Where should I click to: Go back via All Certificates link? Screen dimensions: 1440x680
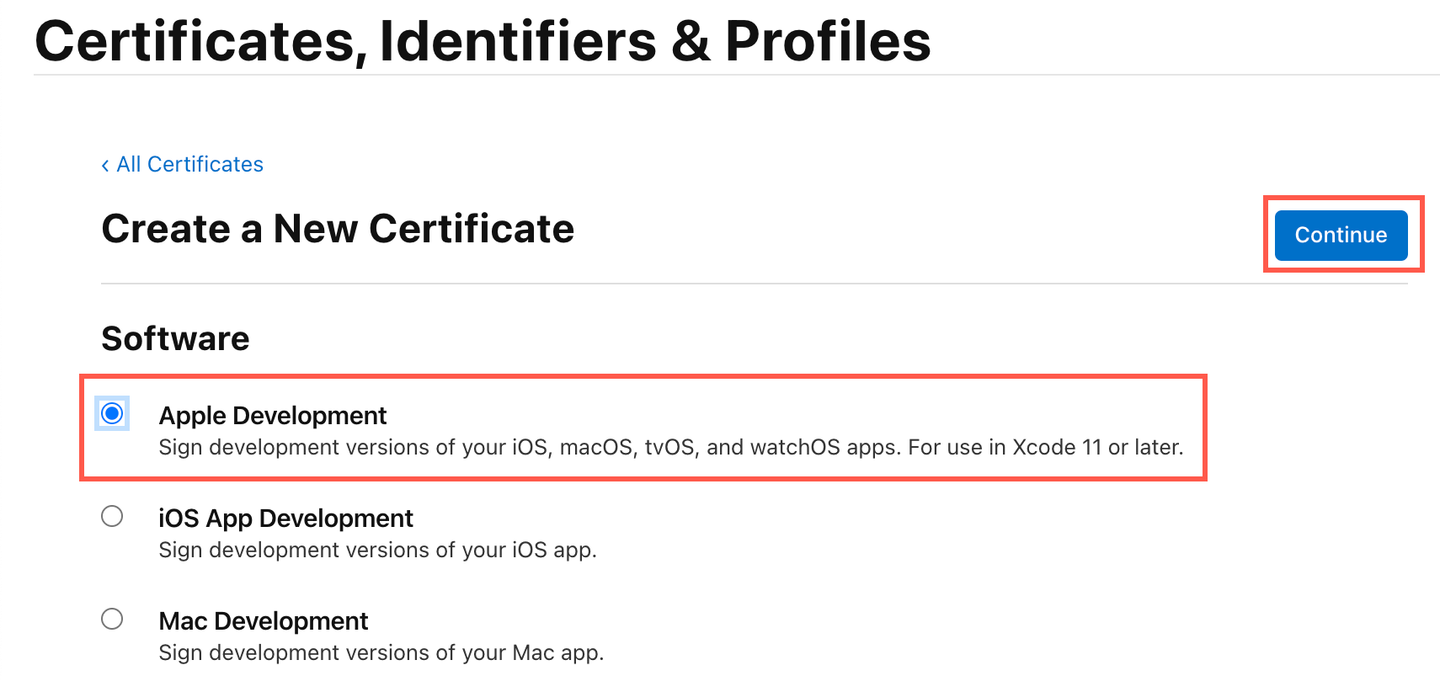182,164
